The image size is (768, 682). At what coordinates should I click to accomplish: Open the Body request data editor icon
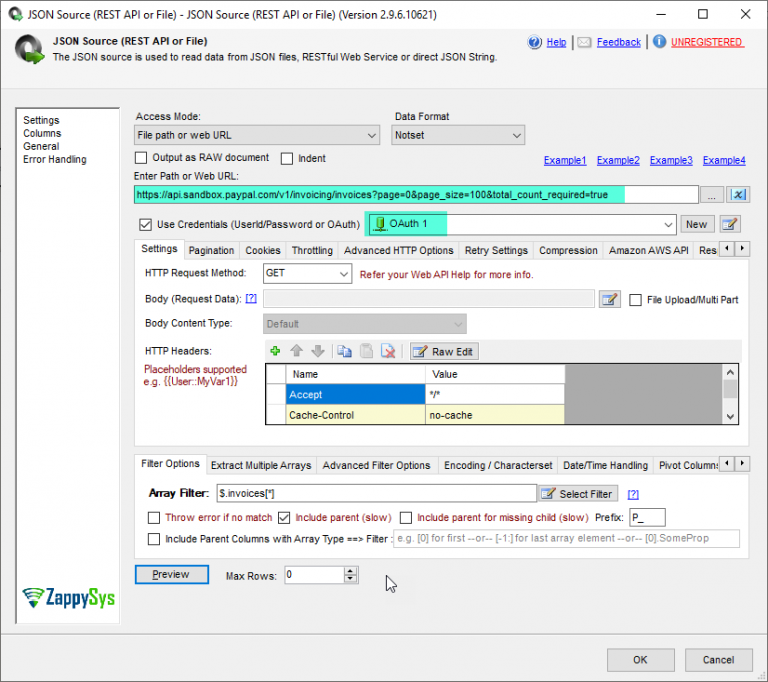(610, 299)
